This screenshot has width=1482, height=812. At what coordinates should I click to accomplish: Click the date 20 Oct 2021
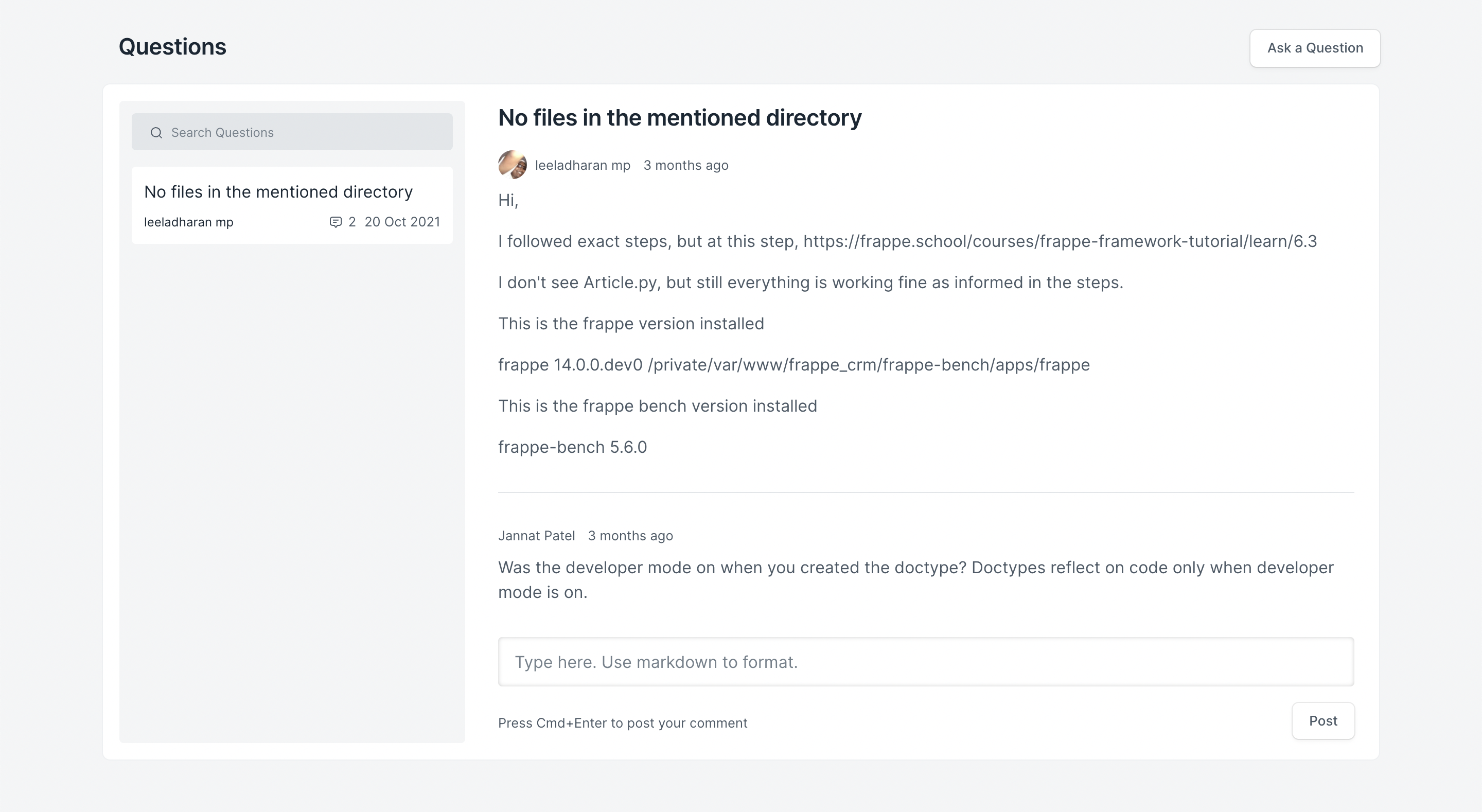pos(402,222)
